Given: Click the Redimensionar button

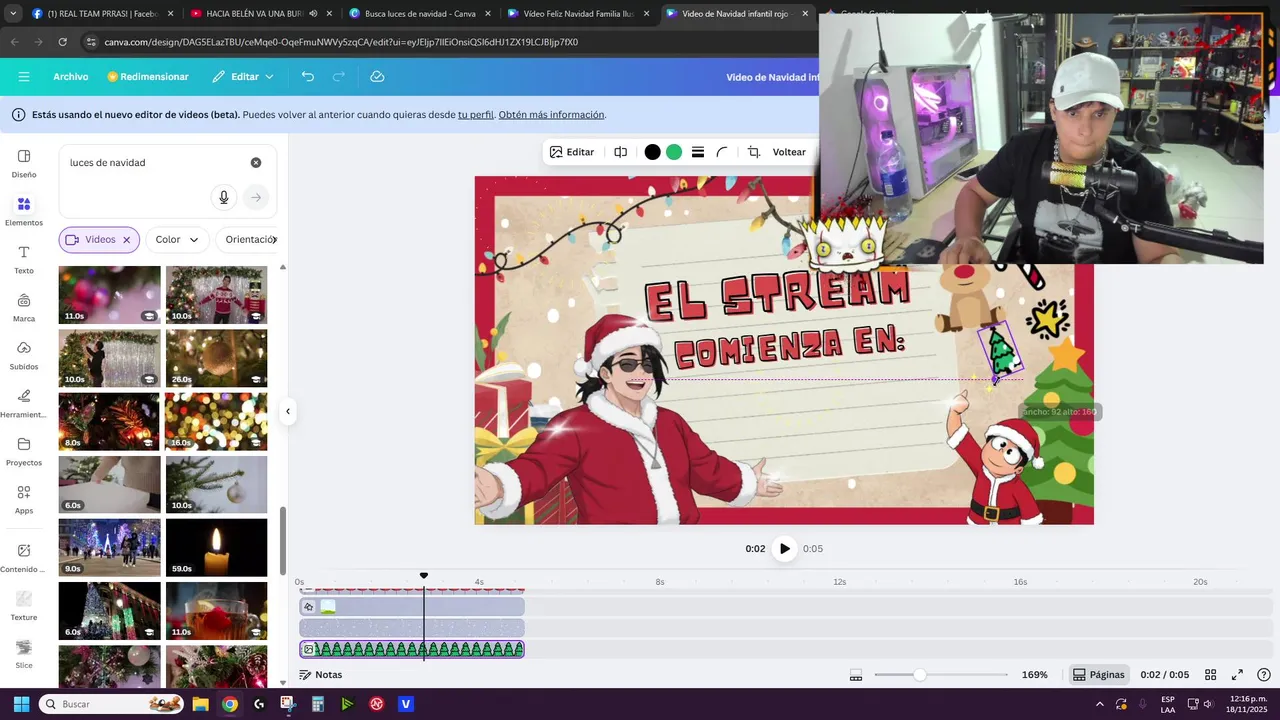Looking at the screenshot, I should (x=148, y=77).
